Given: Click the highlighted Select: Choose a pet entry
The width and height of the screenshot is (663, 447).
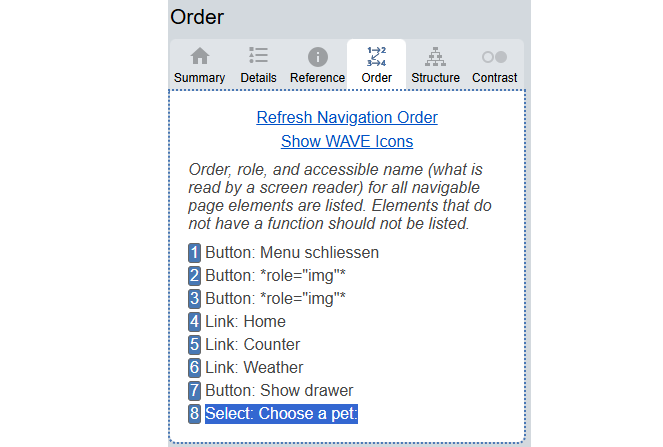Looking at the screenshot, I should pos(281,414).
